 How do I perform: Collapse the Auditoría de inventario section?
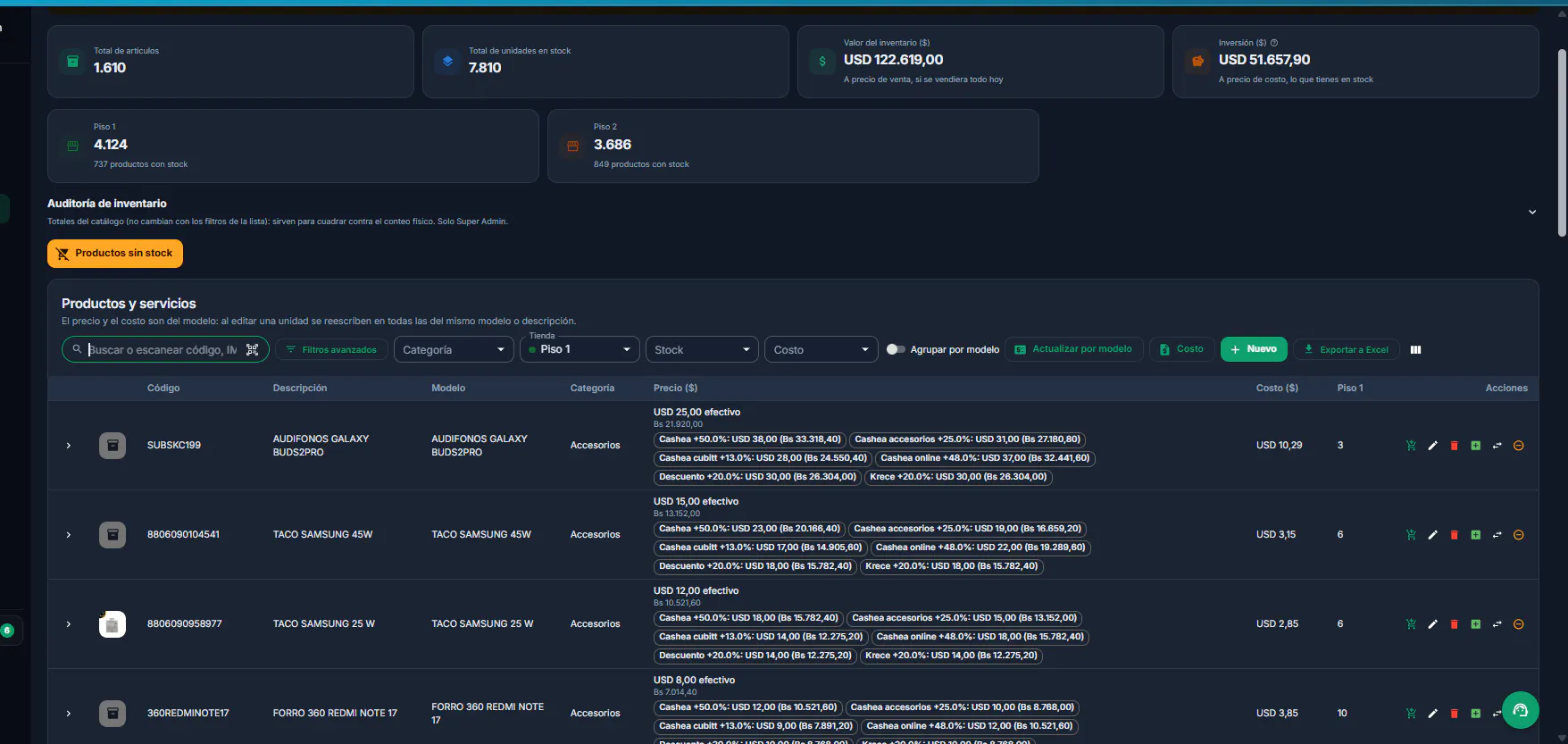coord(1532,213)
